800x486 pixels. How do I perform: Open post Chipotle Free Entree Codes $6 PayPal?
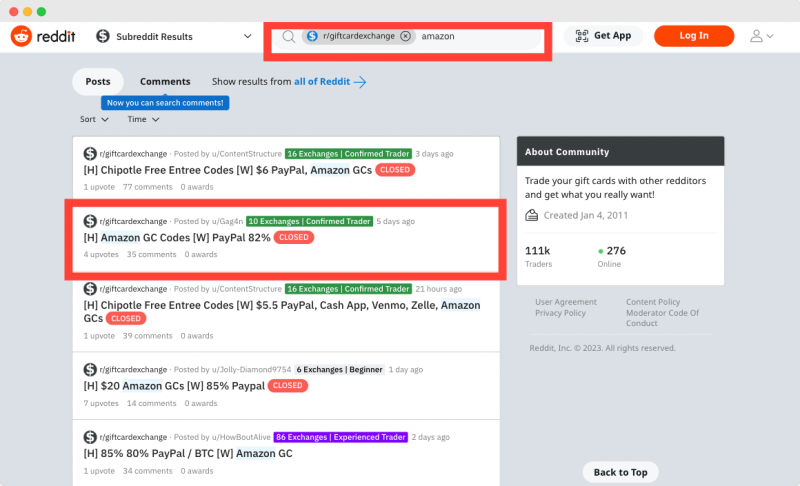[x=228, y=170]
